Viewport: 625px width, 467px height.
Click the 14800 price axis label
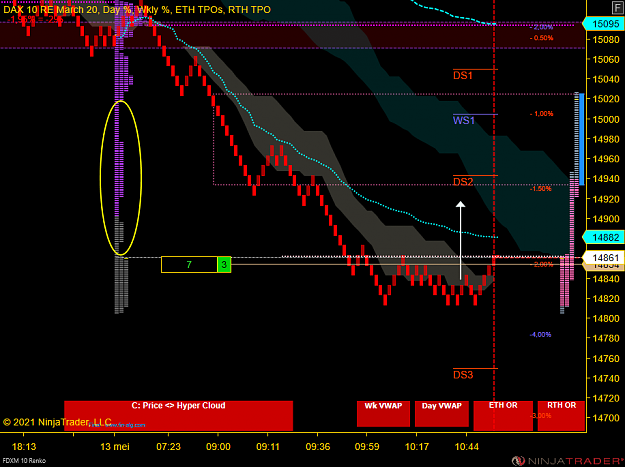click(x=606, y=318)
